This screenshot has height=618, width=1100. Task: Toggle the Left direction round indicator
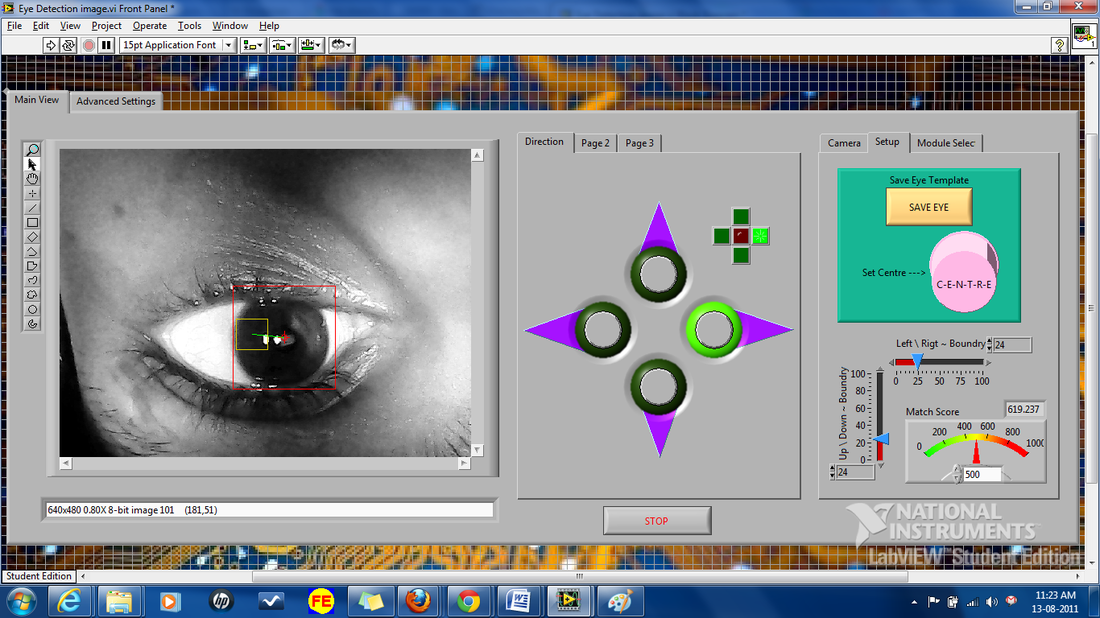pyautogui.click(x=603, y=330)
